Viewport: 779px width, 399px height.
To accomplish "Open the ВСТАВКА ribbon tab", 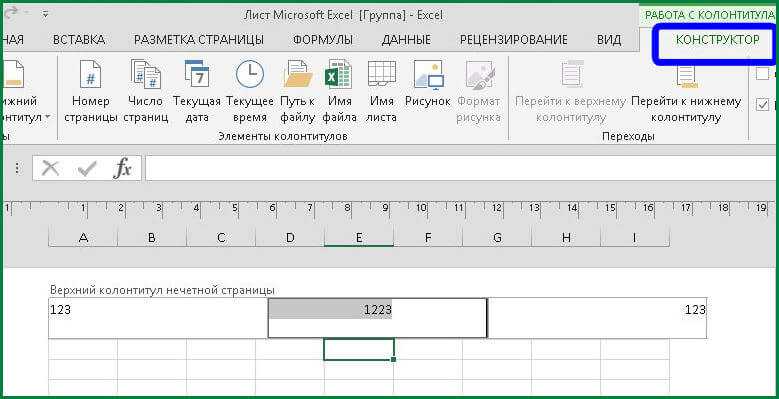I will pos(78,40).
